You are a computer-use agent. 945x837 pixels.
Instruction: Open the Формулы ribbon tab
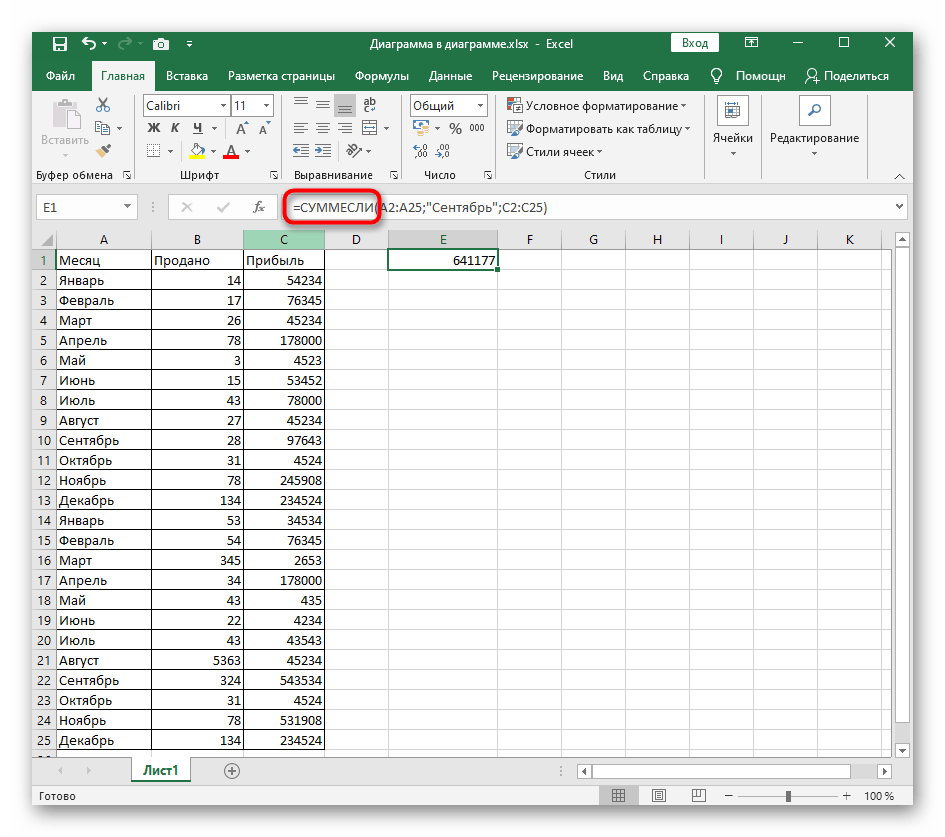click(382, 76)
